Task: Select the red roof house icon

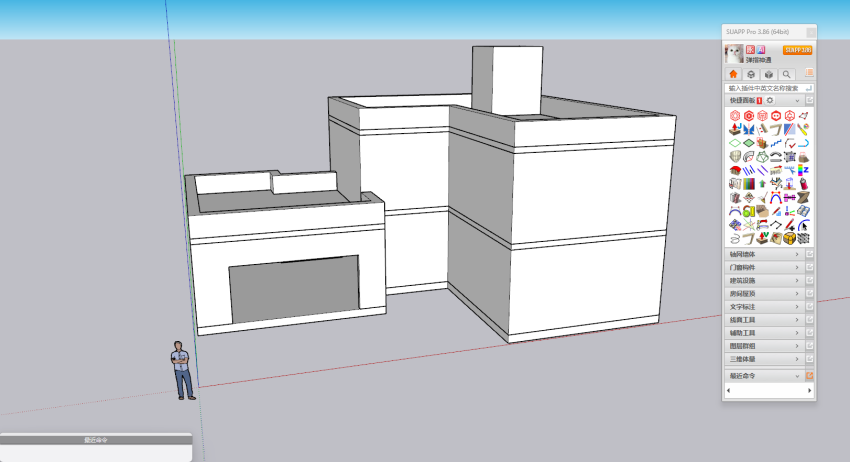Action: pyautogui.click(x=735, y=170)
